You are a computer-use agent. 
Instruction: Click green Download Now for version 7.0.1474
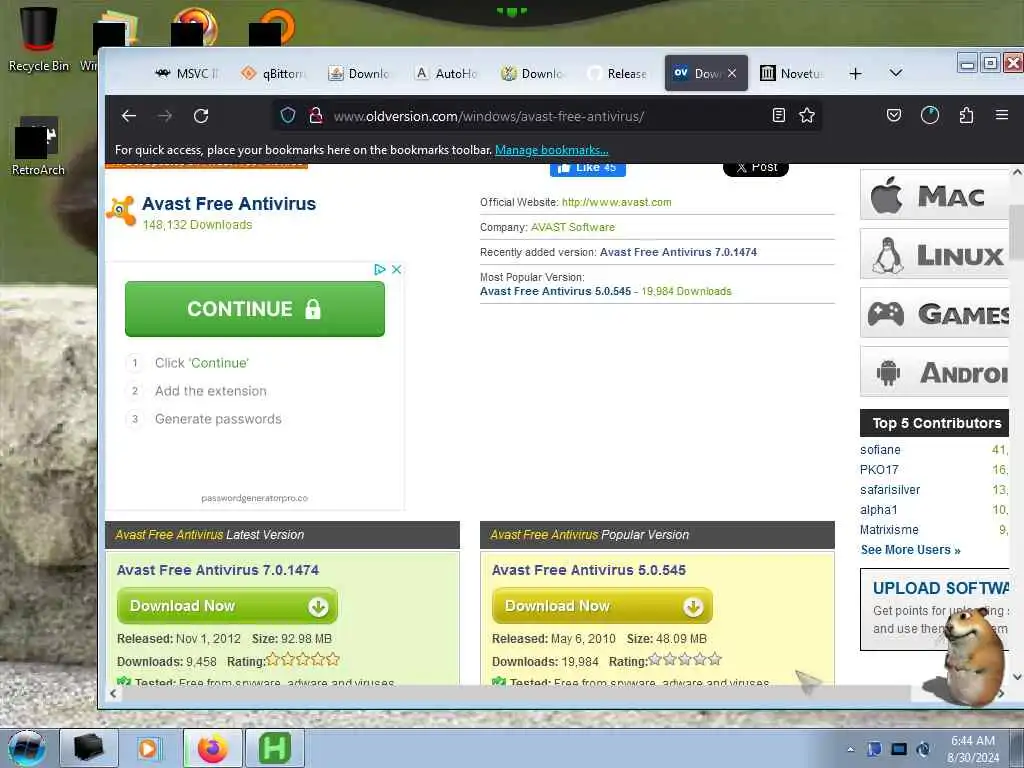click(x=227, y=606)
